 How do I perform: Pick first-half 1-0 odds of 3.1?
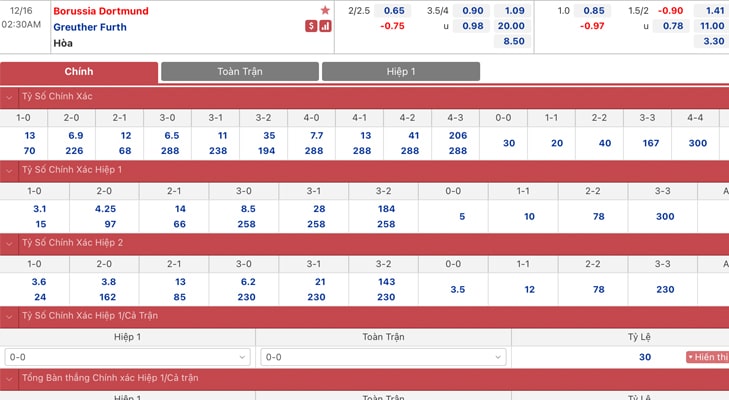40,209
